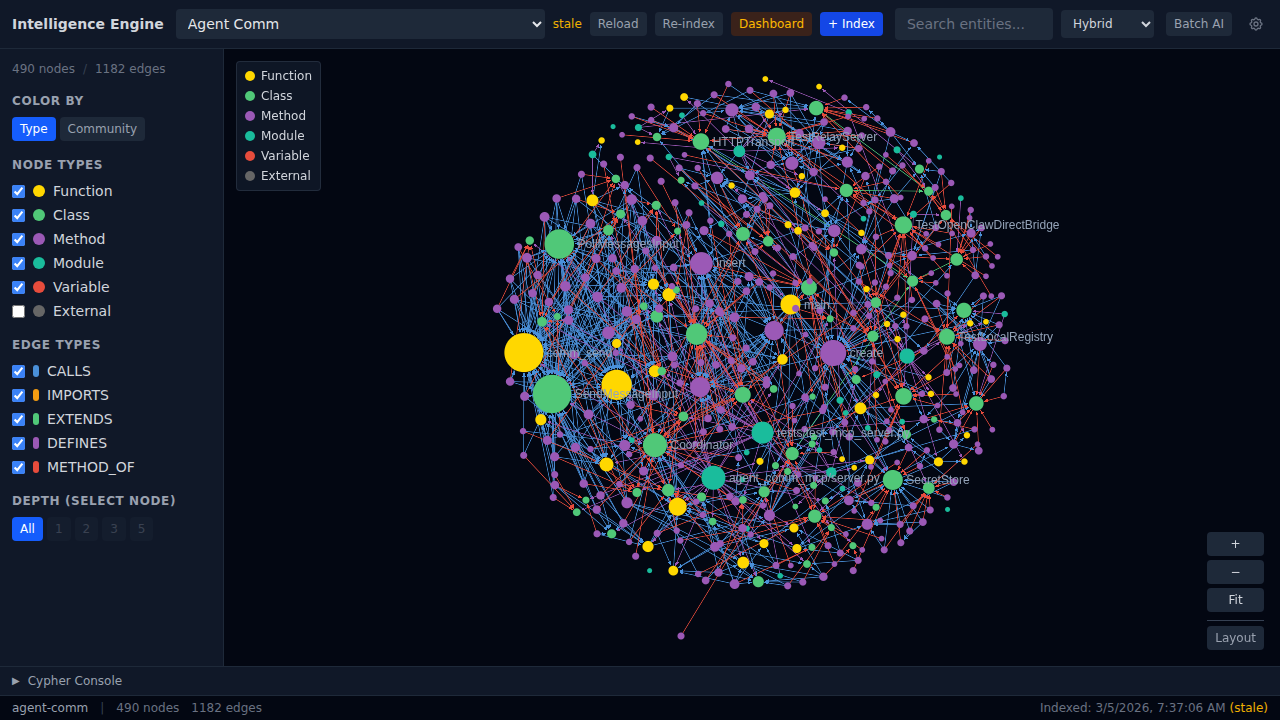Open settings via the gear icon

pos(1256,24)
